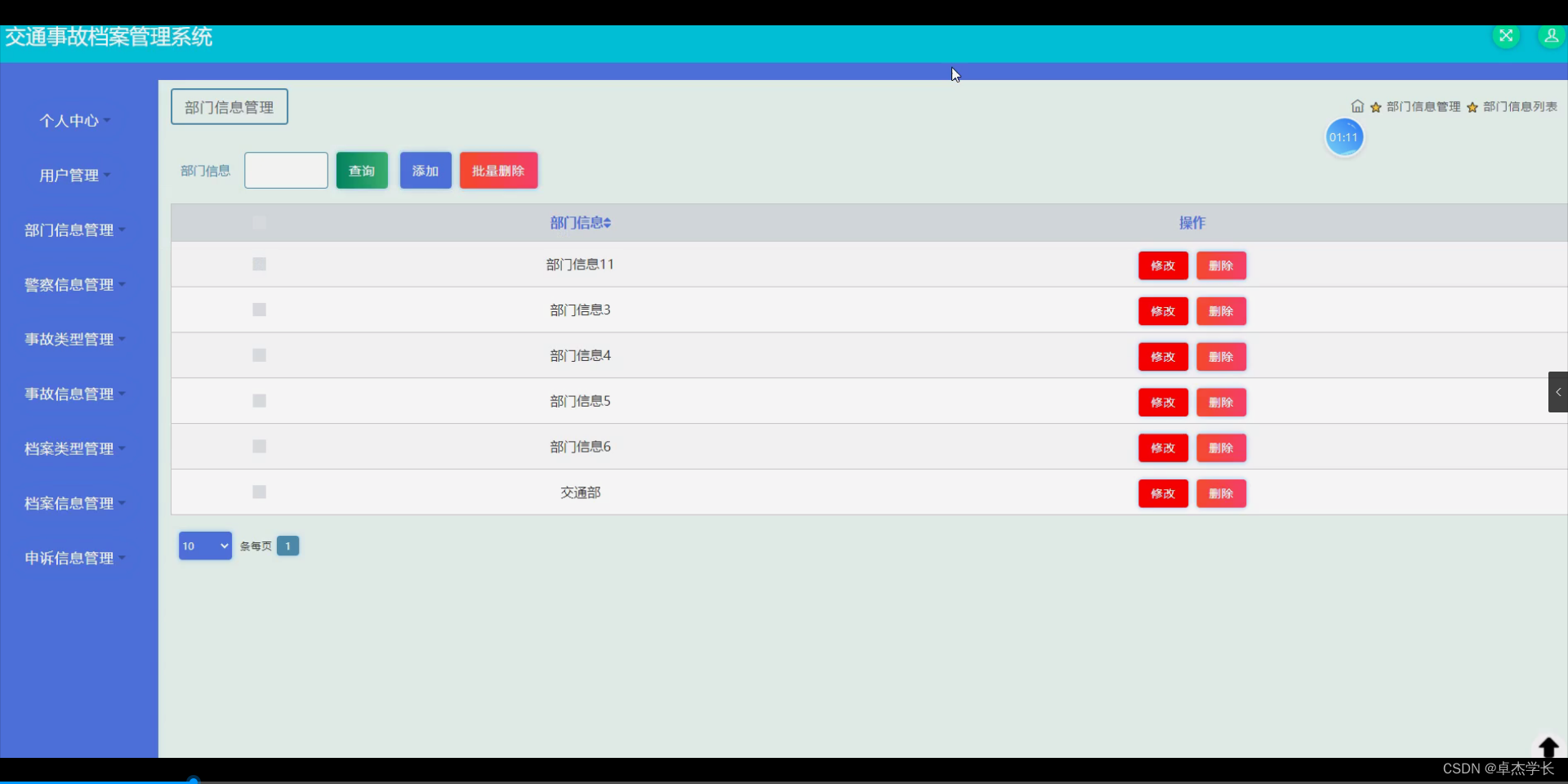1568x784 pixels.
Task: Expand the 事故信息管理 sidebar menu
Action: click(x=75, y=394)
